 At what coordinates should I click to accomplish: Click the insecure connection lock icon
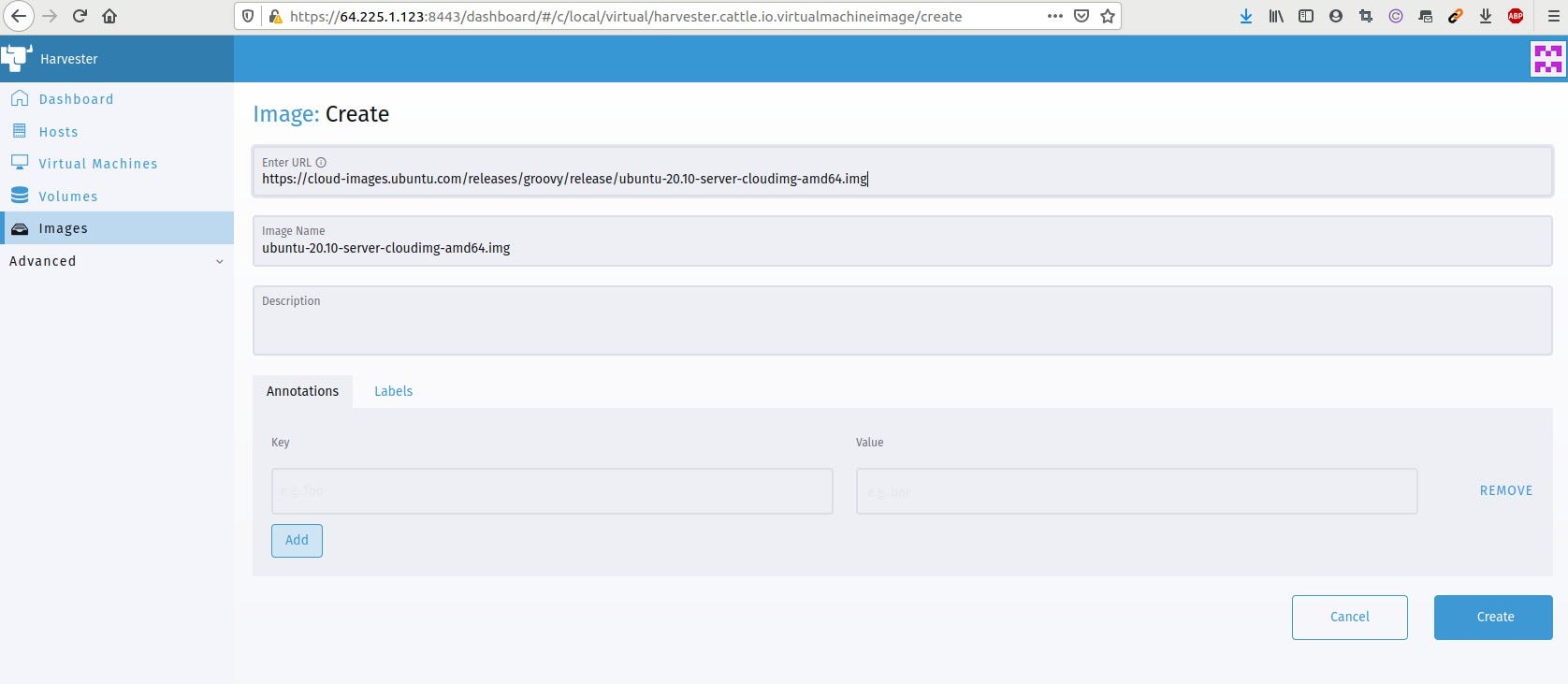pyautogui.click(x=275, y=16)
